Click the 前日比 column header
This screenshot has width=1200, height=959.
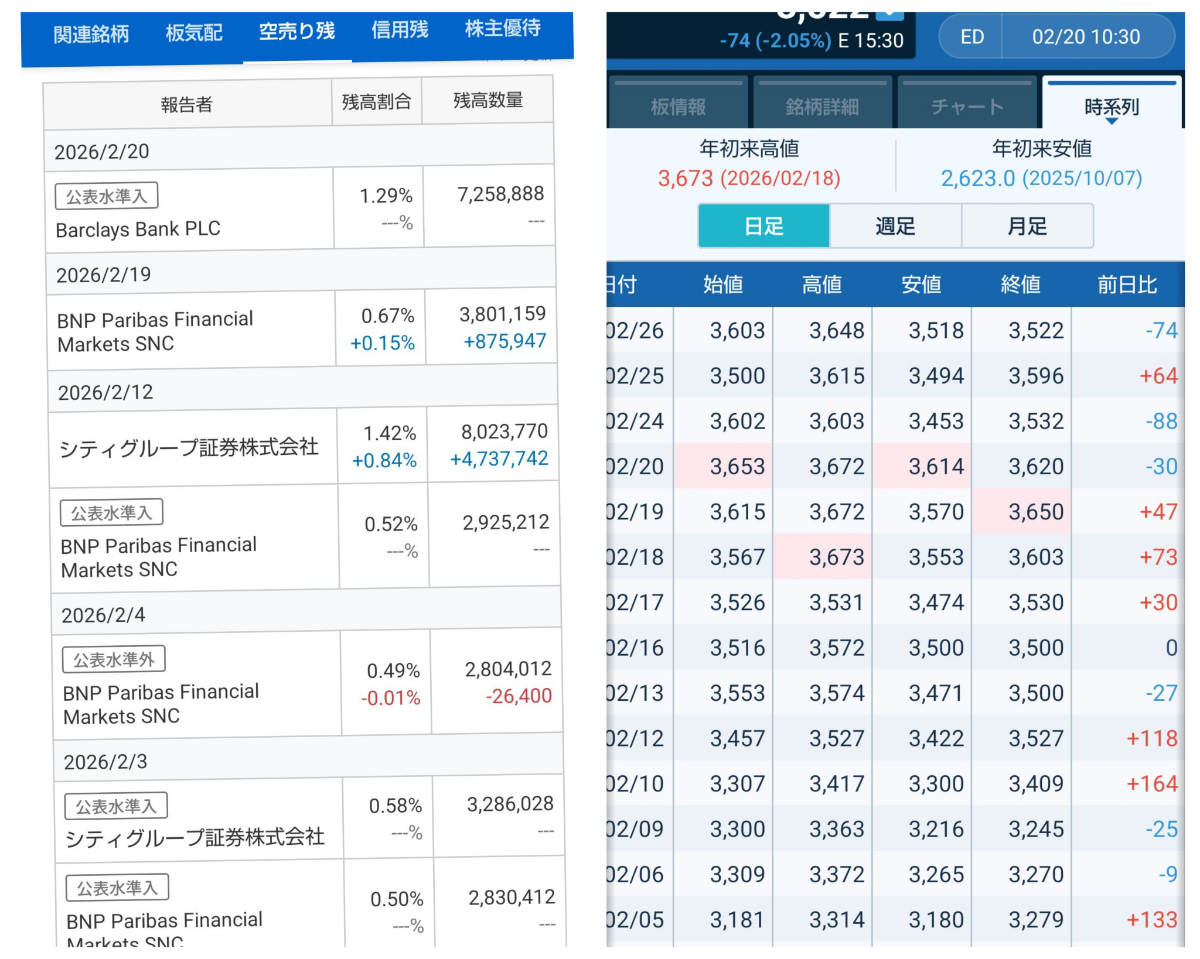pyautogui.click(x=1127, y=285)
